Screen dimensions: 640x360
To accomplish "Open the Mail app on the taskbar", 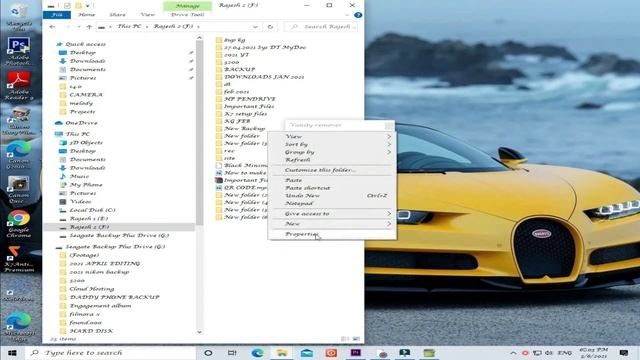I will coord(307,353).
